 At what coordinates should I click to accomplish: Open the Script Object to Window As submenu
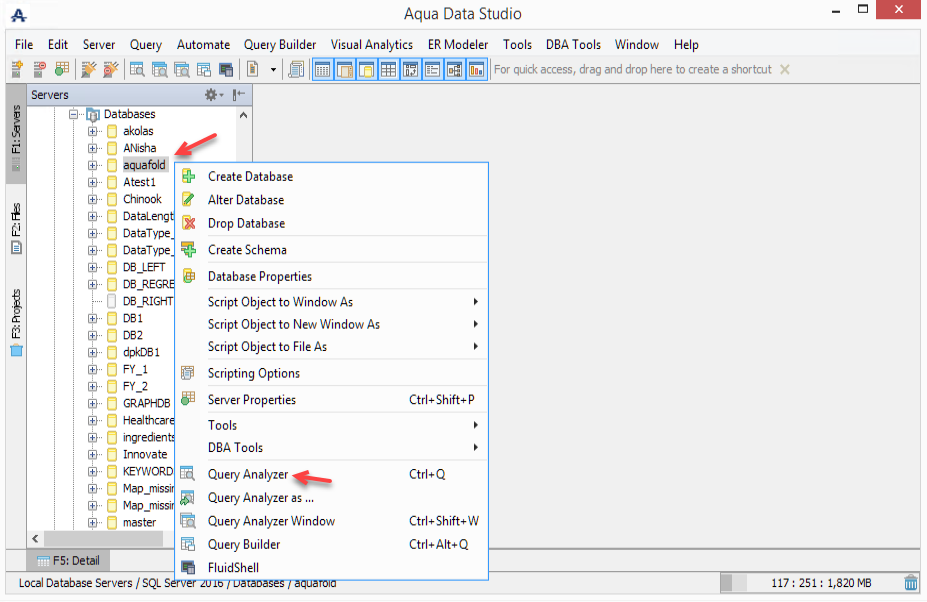tap(332, 302)
